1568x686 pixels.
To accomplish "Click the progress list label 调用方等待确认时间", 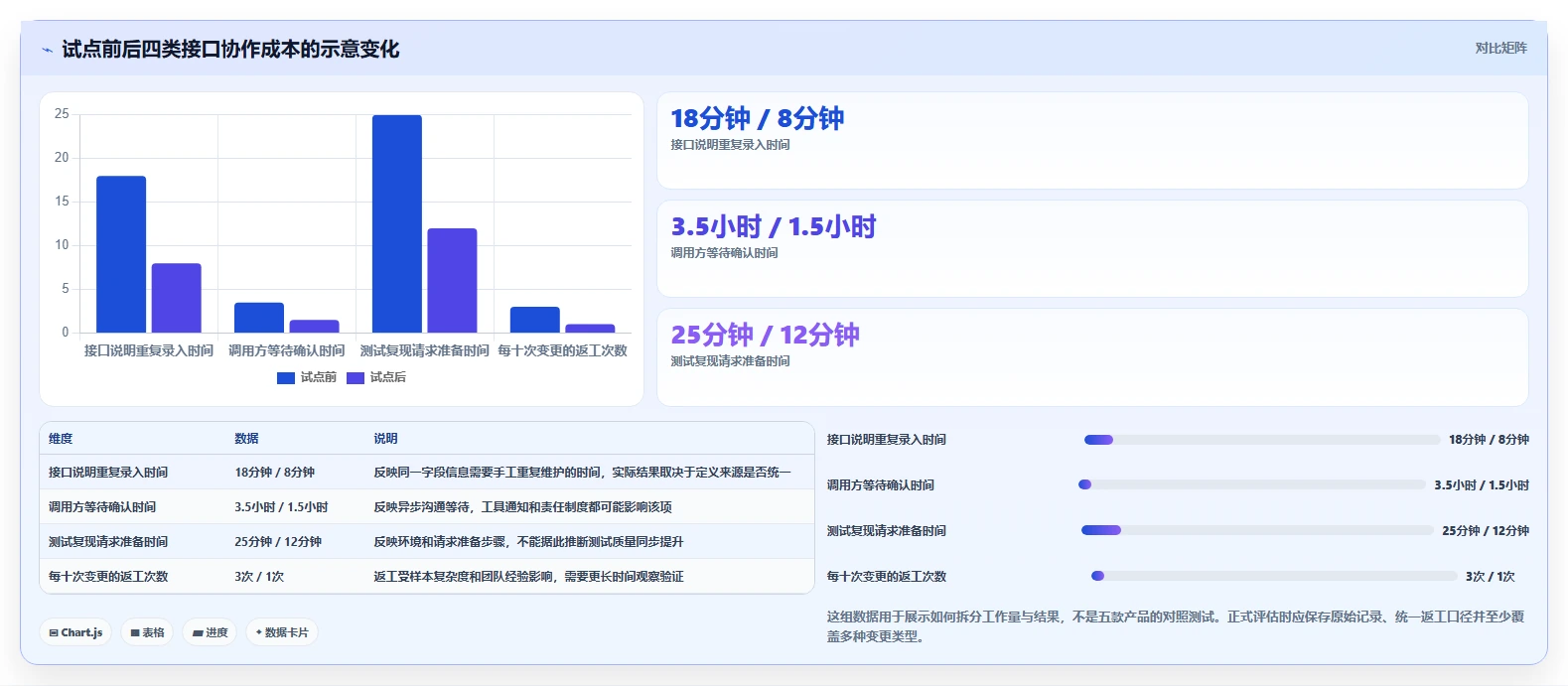I will (881, 485).
